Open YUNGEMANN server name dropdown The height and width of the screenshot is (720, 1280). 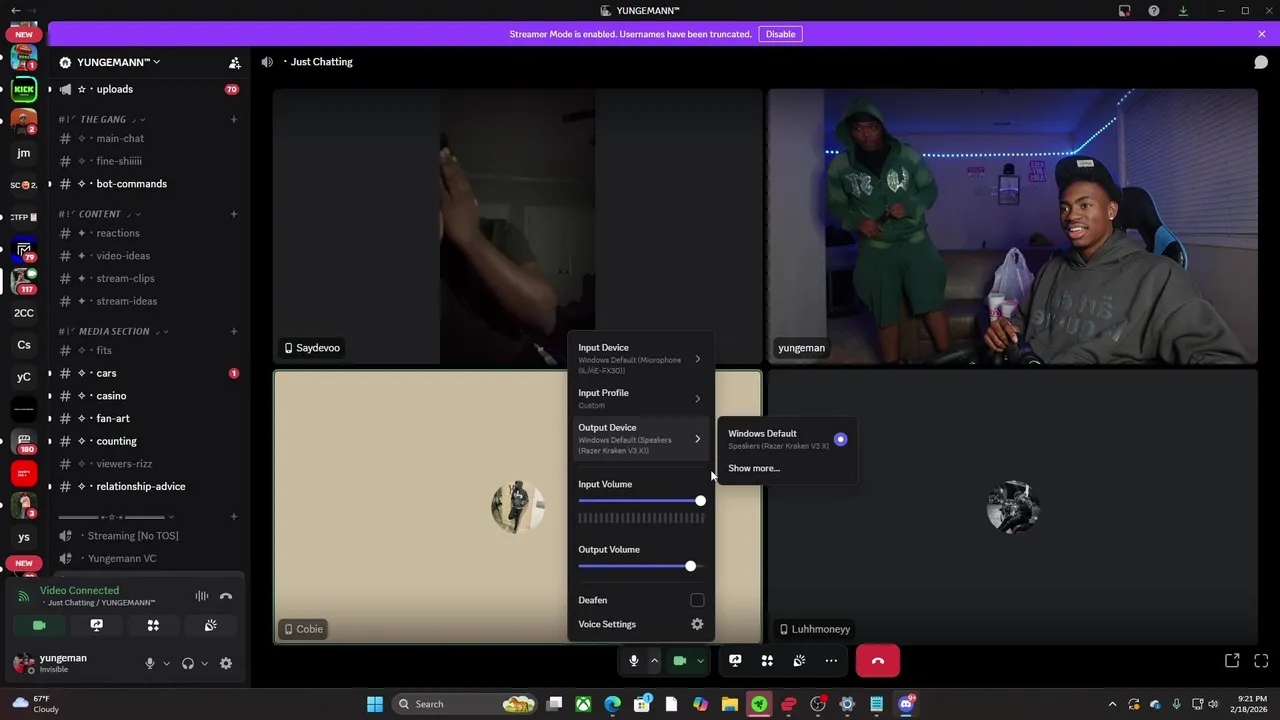(x=118, y=62)
